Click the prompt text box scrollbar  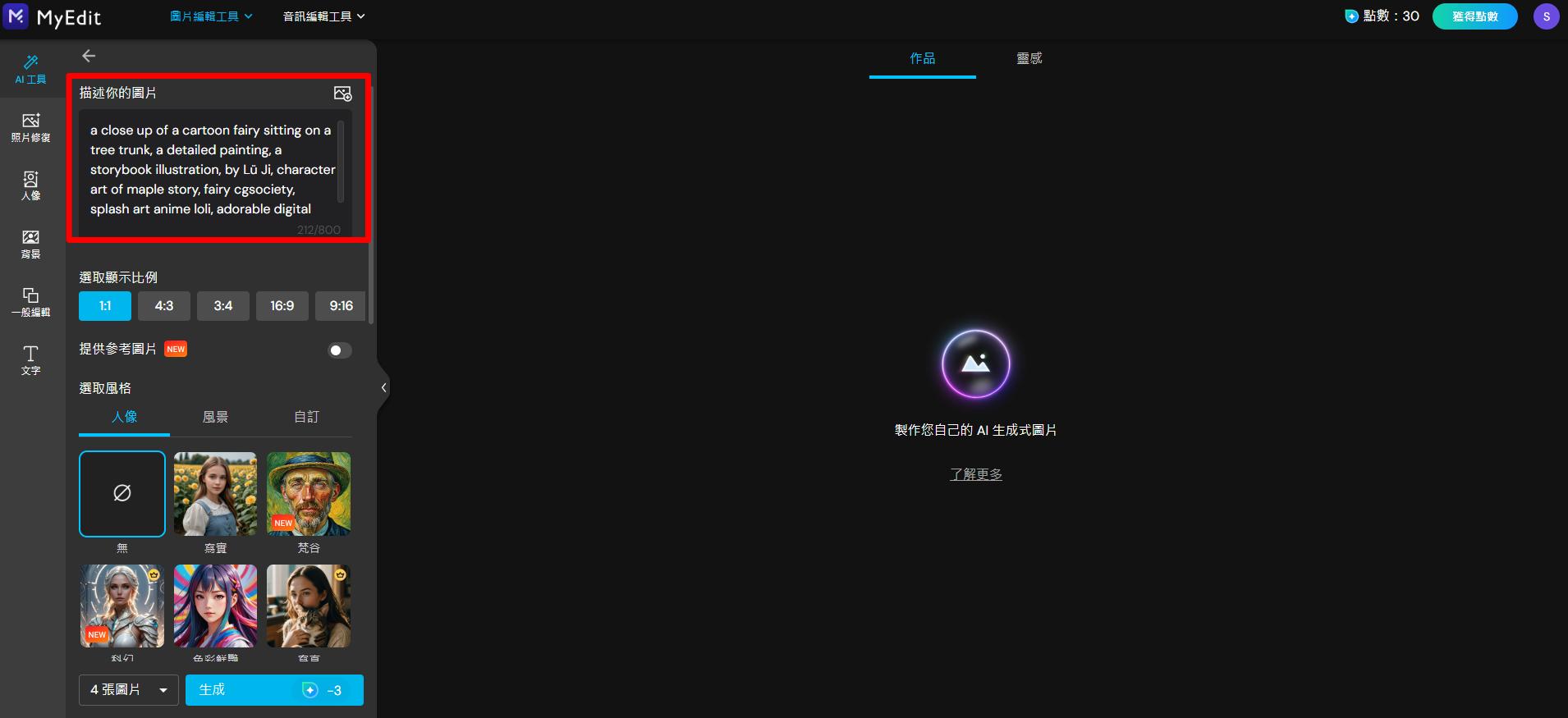[x=341, y=162]
